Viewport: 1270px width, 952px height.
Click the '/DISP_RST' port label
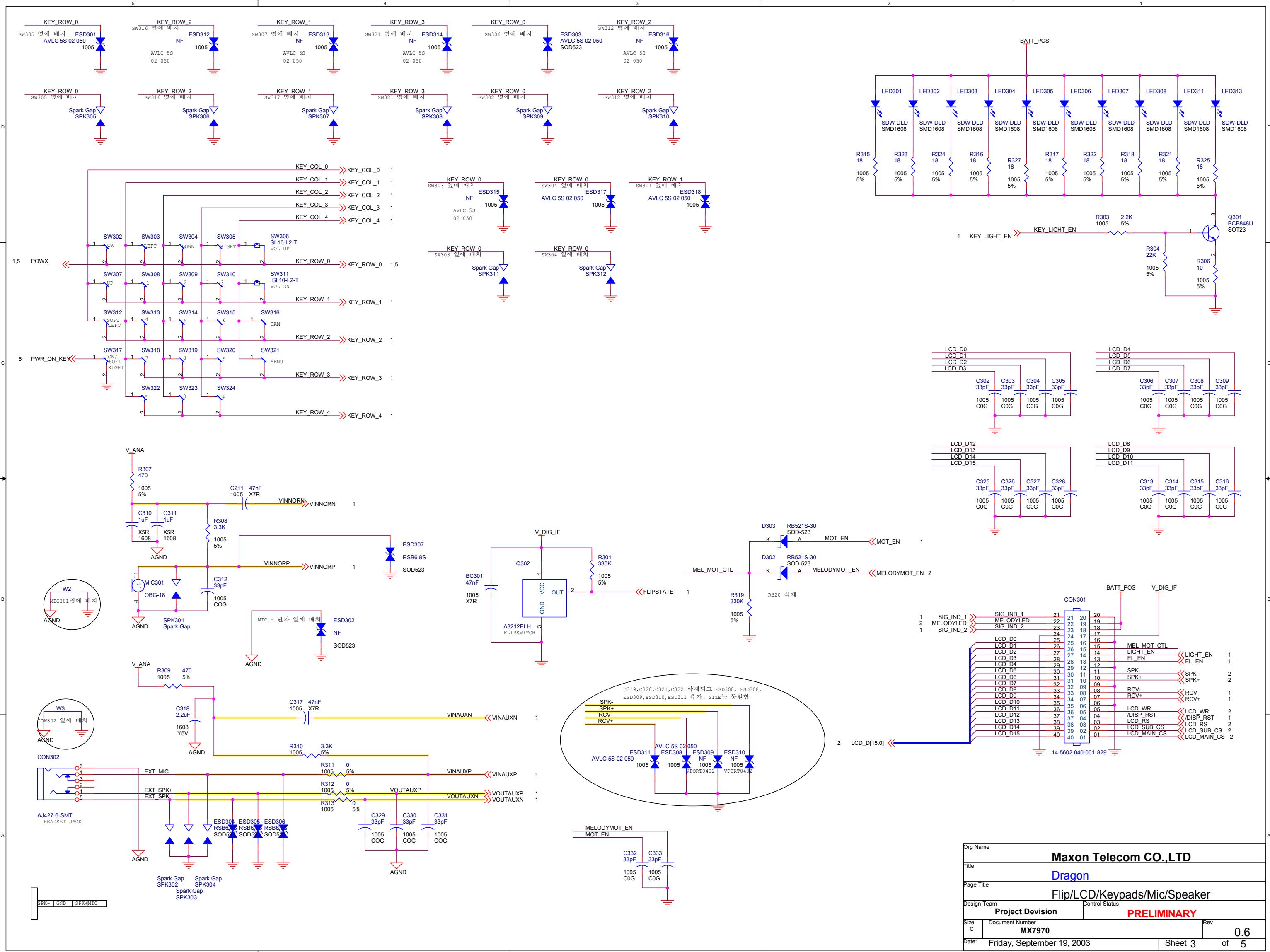click(1200, 718)
